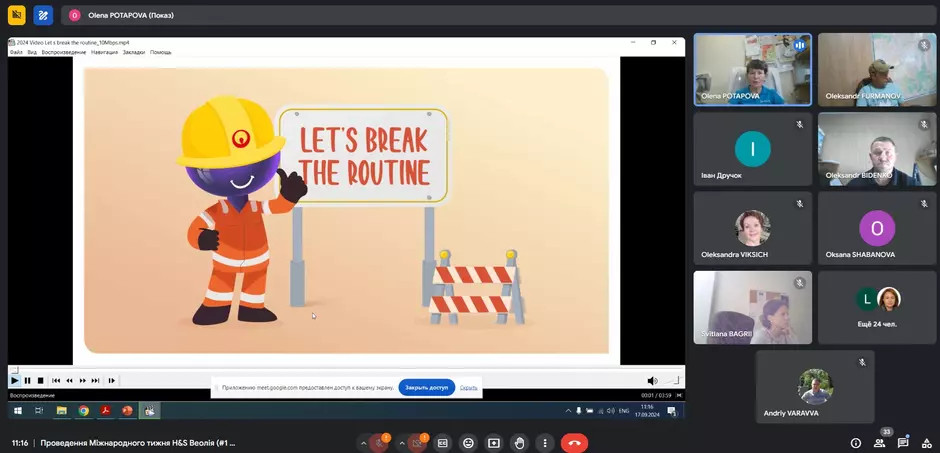Click Закрыть доступ to stop screen sharing
This screenshot has width=940, height=453.
(426, 388)
